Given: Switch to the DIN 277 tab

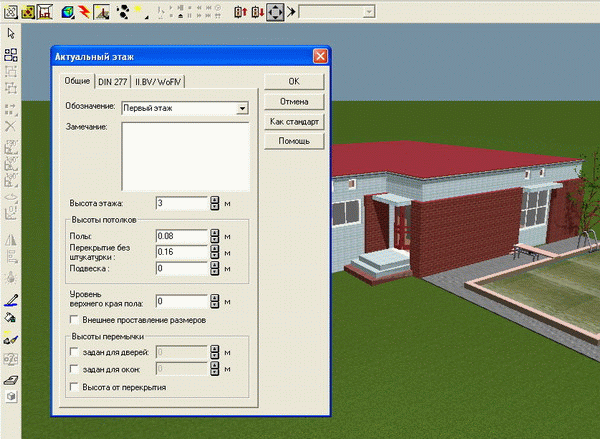Looking at the screenshot, I should [x=113, y=82].
